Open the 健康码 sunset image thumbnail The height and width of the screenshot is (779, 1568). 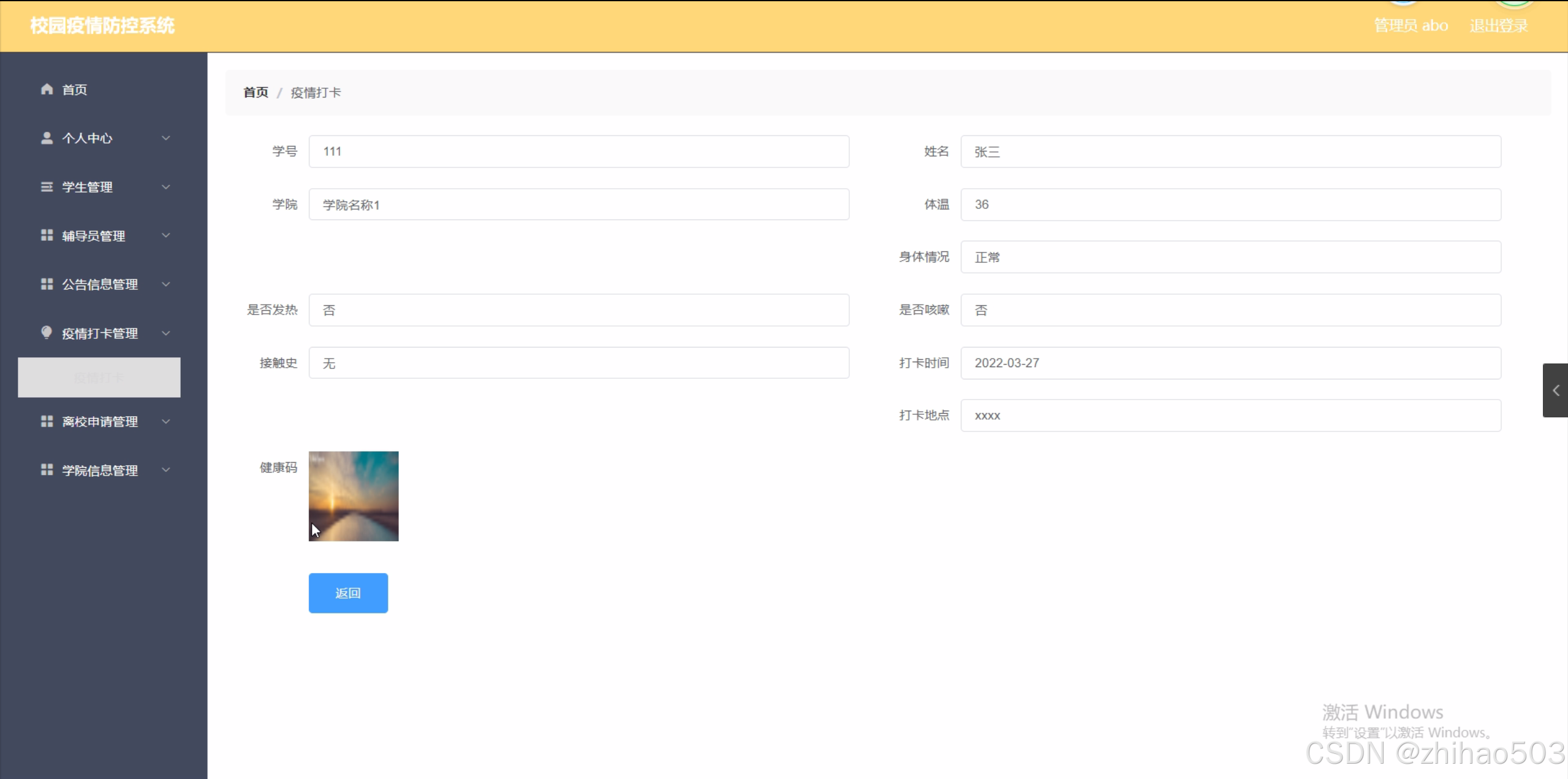[x=354, y=496]
